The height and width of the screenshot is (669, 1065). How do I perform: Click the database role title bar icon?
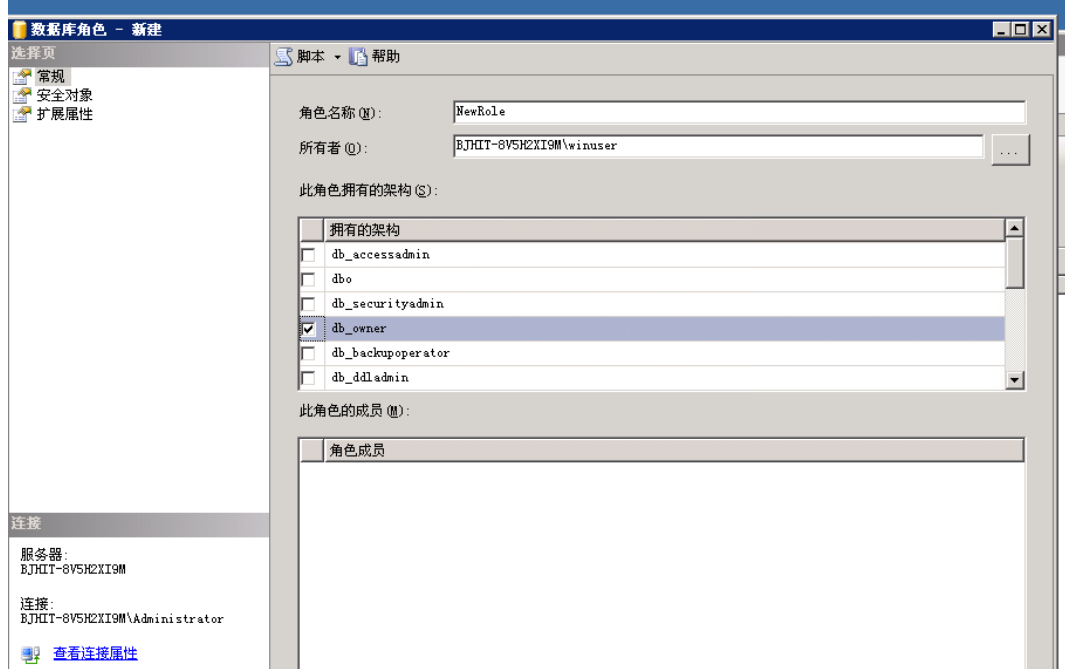pos(20,30)
